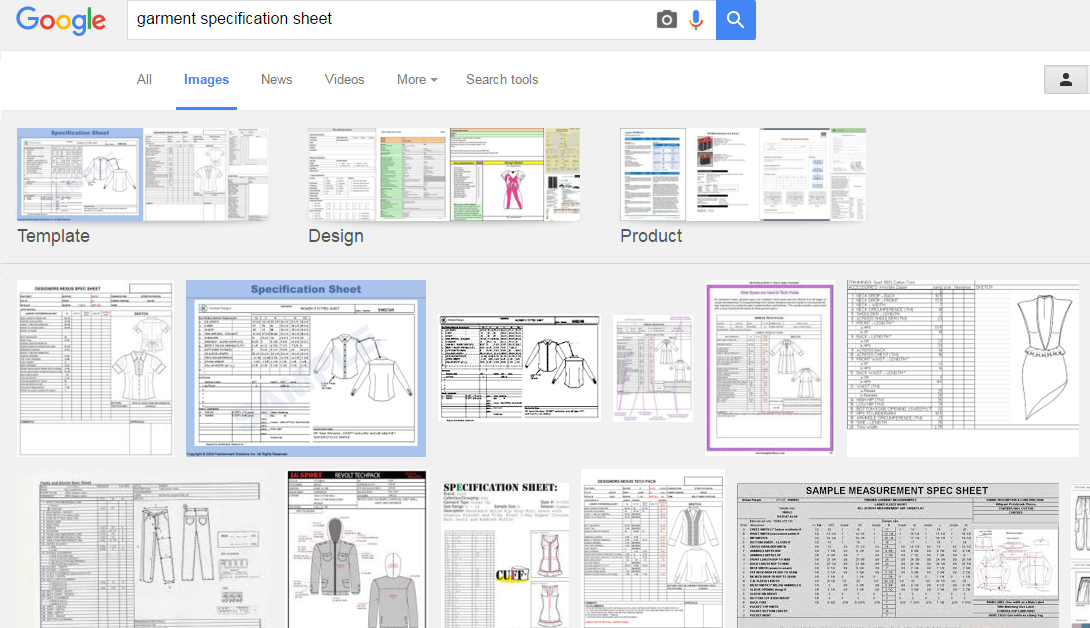Screen dimensions: 1090x628
Task: Open the profile account icon
Action: (1065, 80)
